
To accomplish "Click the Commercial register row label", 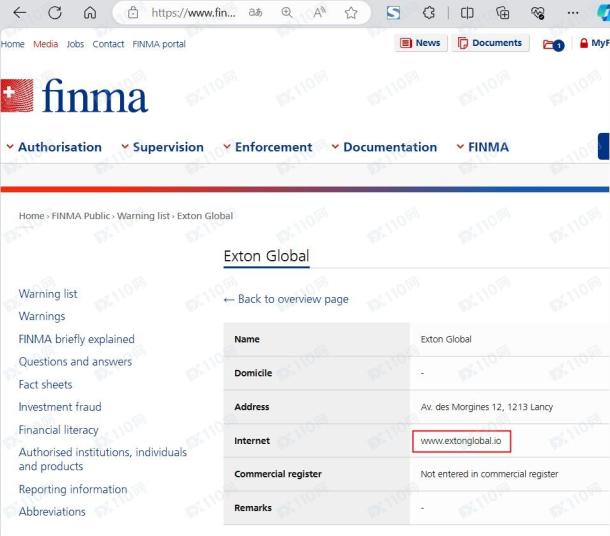I will coord(278,474).
